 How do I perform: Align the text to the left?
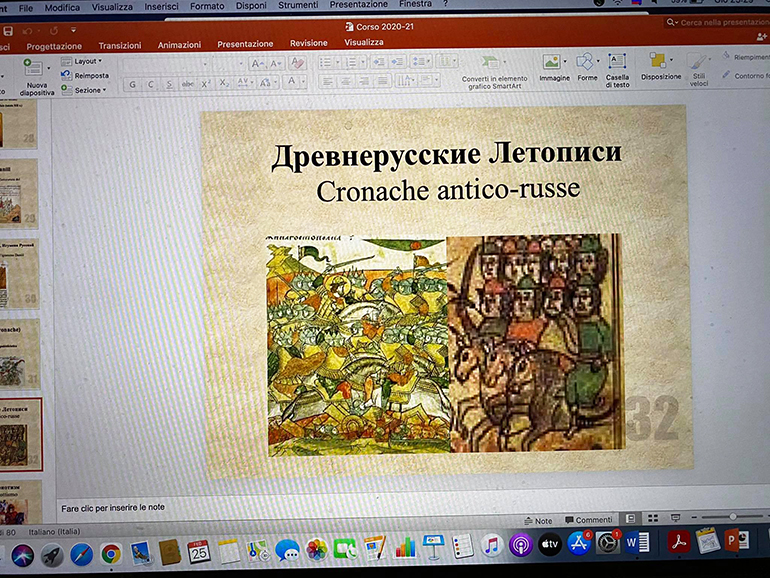[327, 81]
